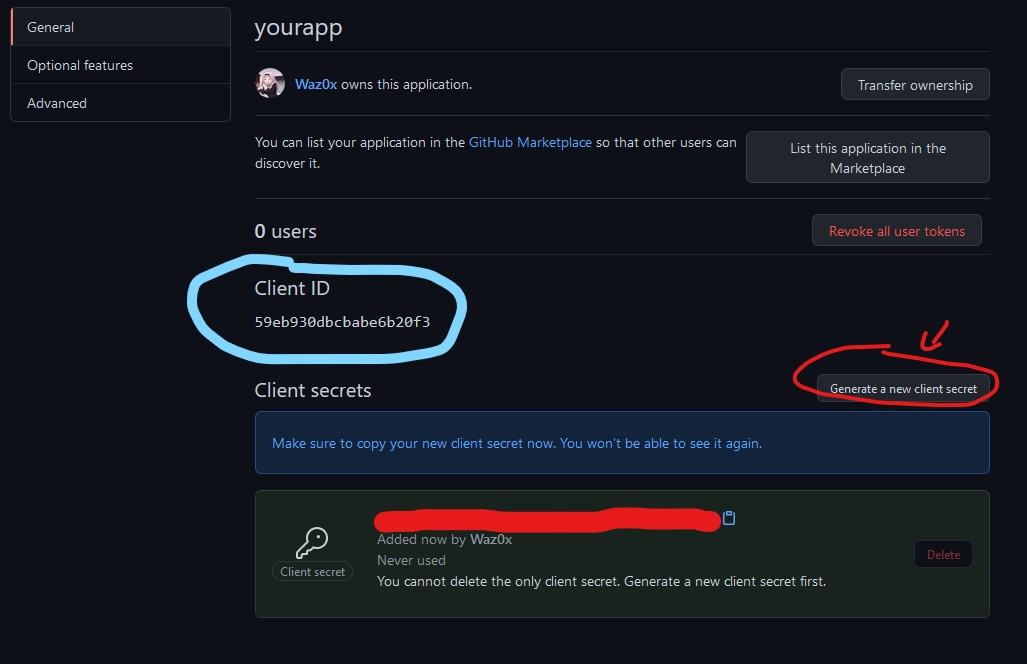Click the 'Make sure to copy' notice text

click(517, 443)
